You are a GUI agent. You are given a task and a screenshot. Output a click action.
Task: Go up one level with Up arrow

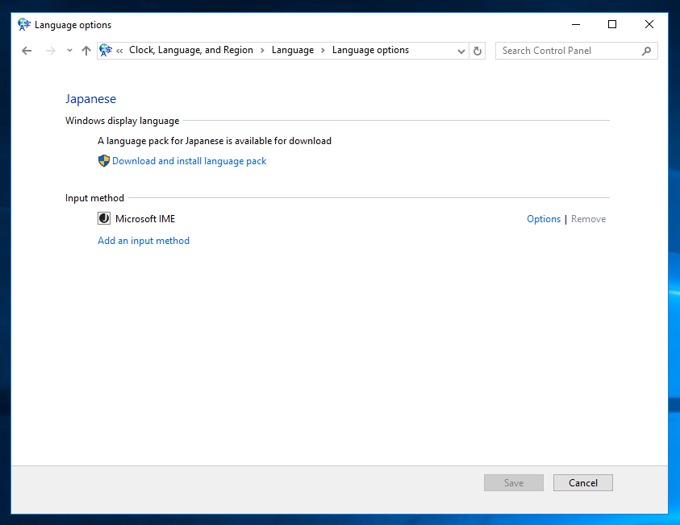[86, 51]
